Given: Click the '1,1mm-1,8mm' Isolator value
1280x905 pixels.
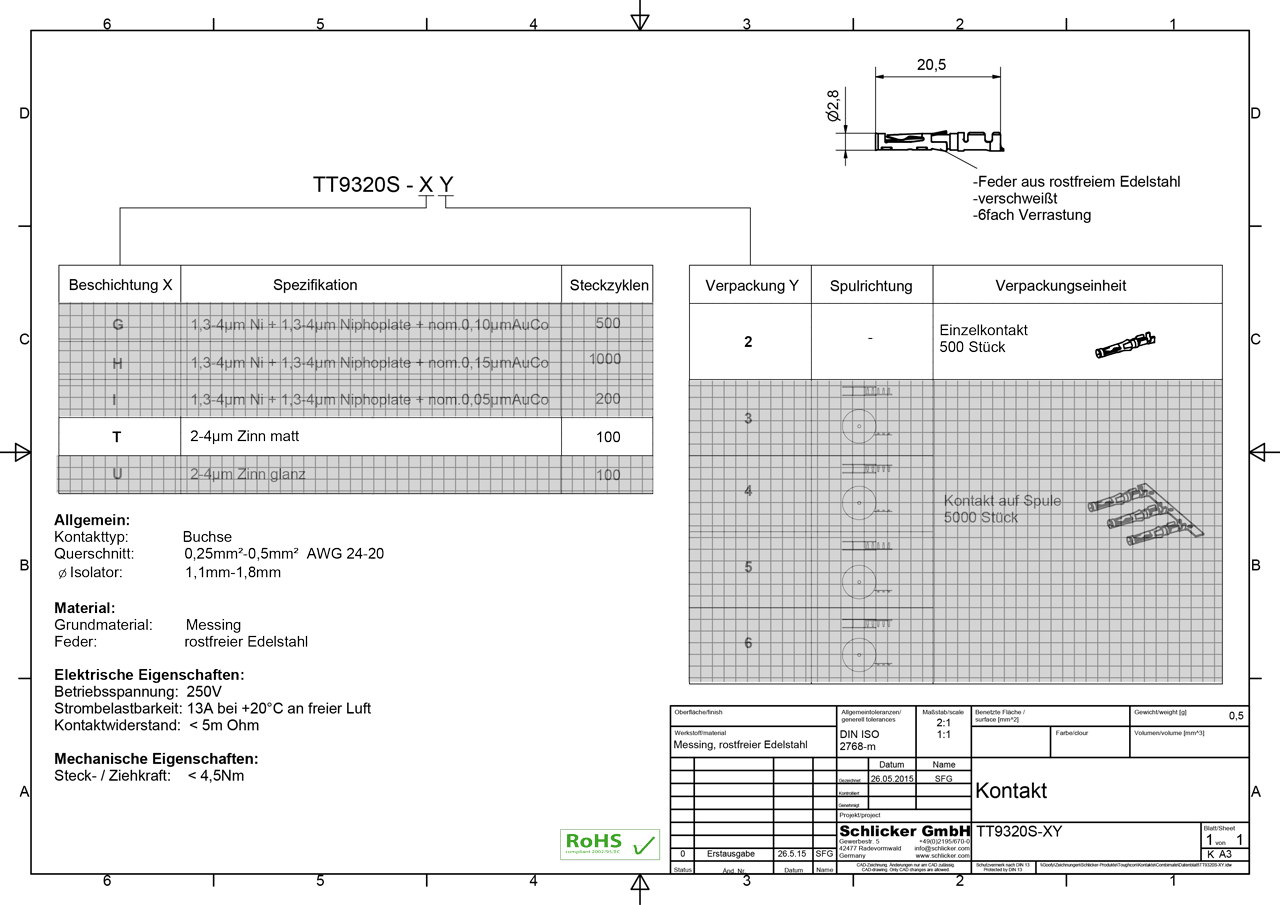Looking at the screenshot, I should pos(233,573).
